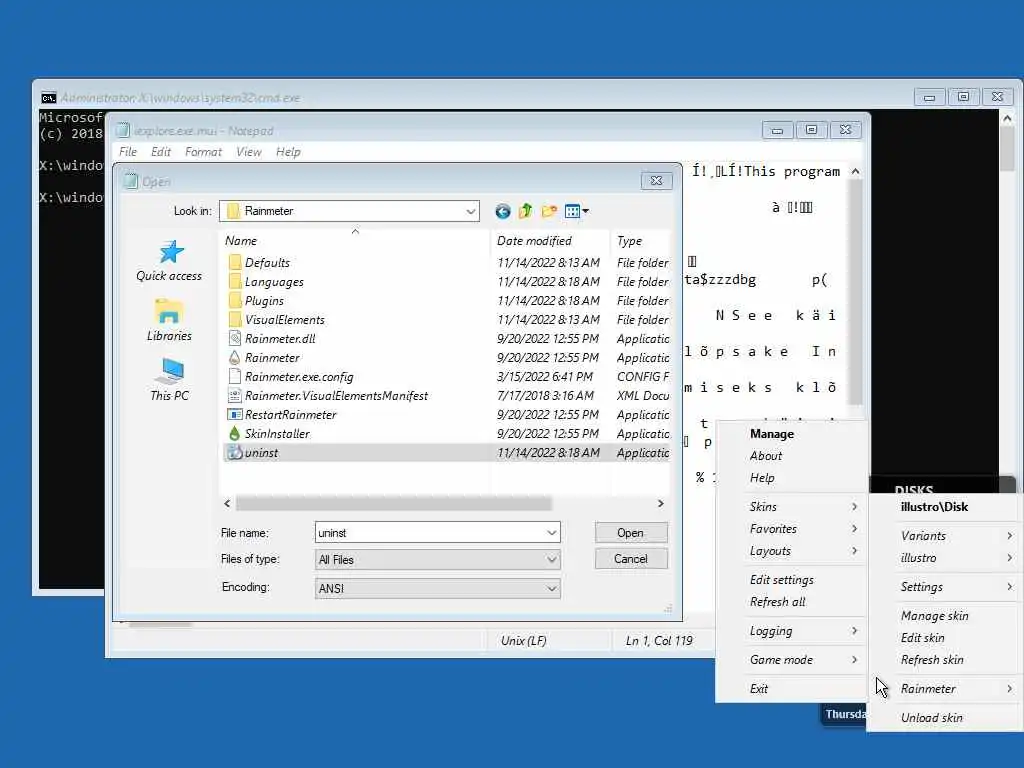Select Libraries in the places bar
Viewport: 1024px width, 768px height.
coord(169,320)
